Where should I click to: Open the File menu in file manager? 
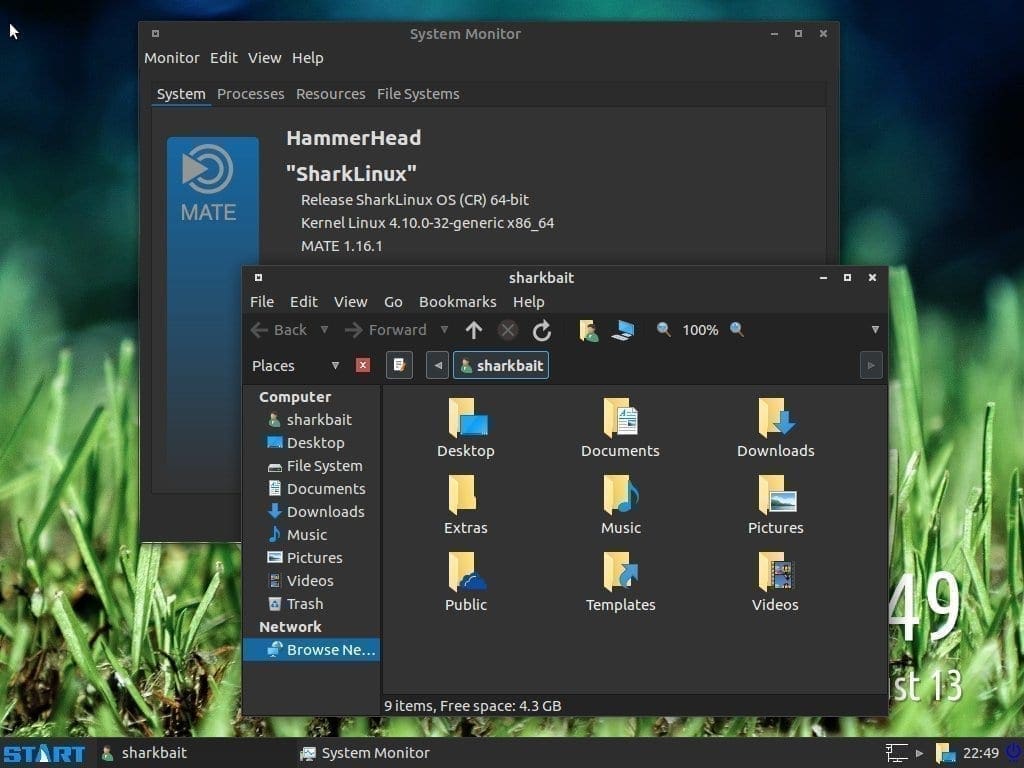click(262, 302)
